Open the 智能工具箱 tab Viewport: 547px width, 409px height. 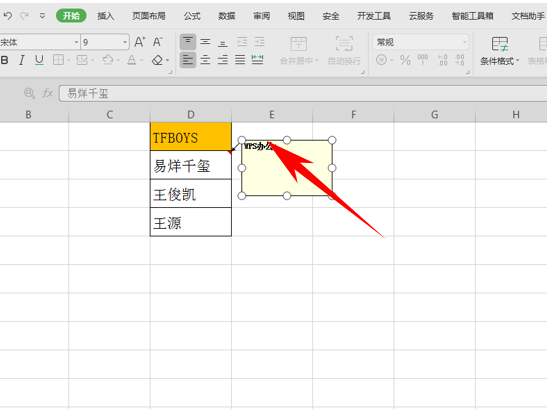coord(472,16)
